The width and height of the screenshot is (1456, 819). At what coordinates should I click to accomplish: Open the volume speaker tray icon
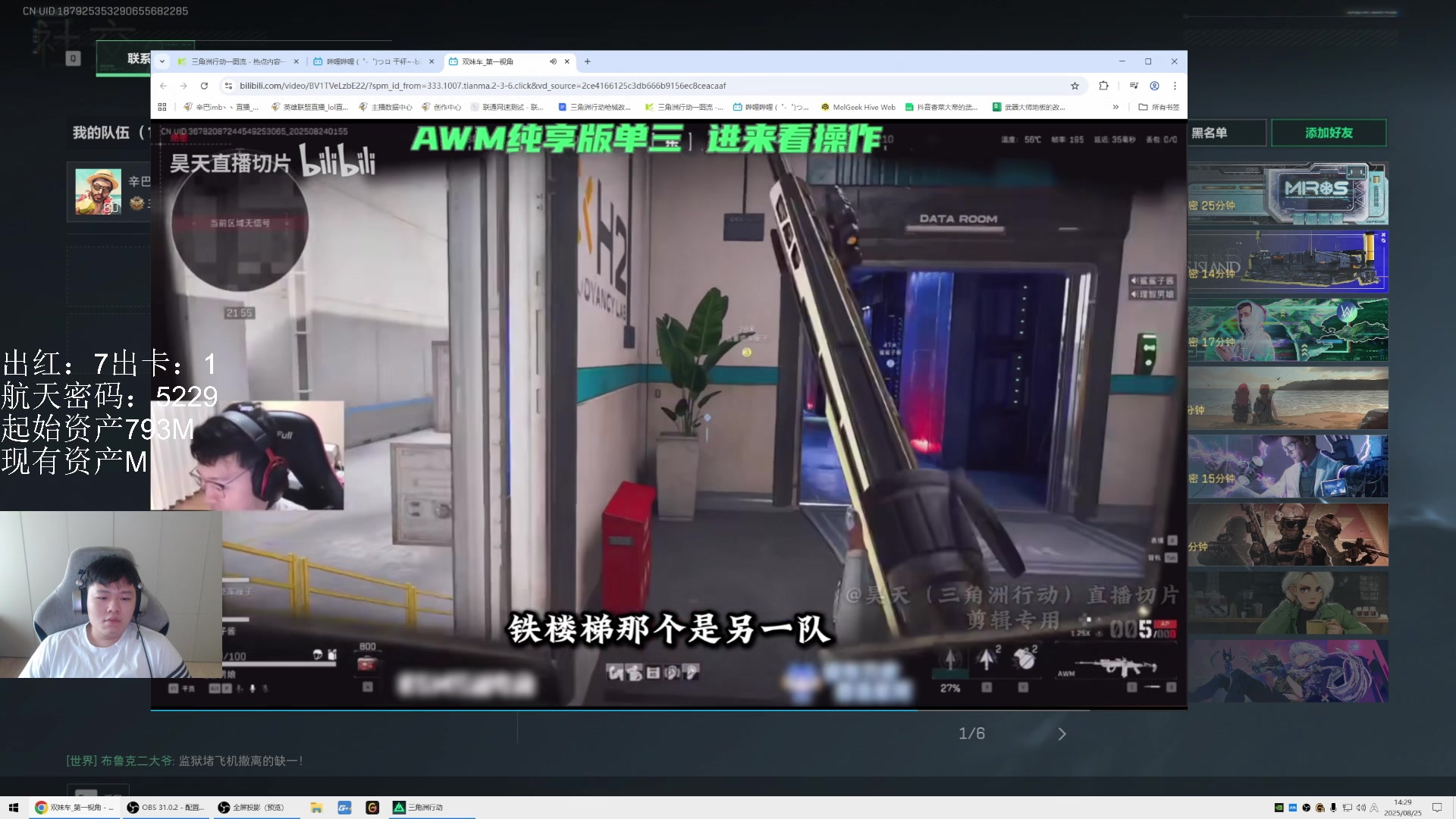coord(1360,808)
